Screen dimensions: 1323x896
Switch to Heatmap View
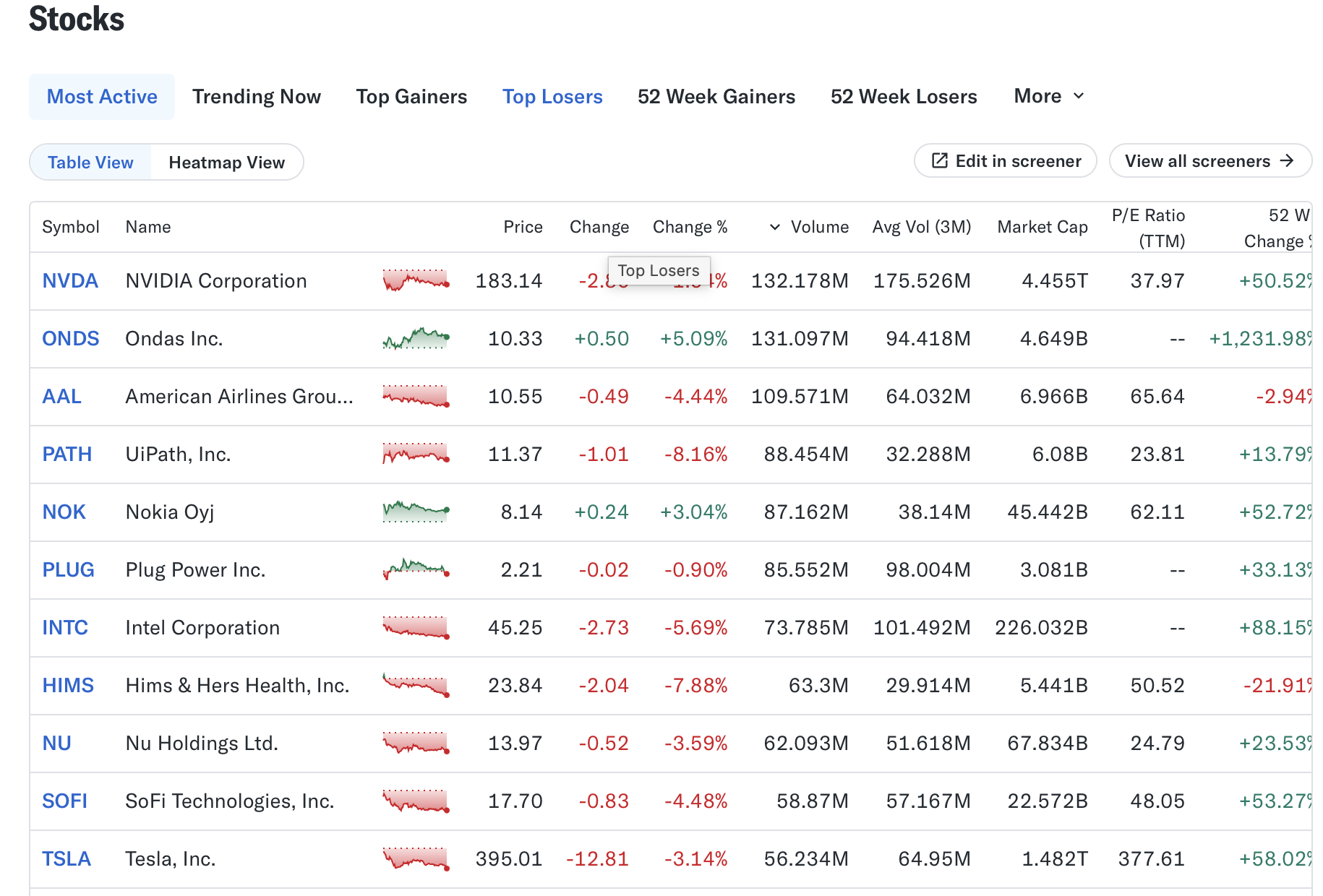click(226, 163)
